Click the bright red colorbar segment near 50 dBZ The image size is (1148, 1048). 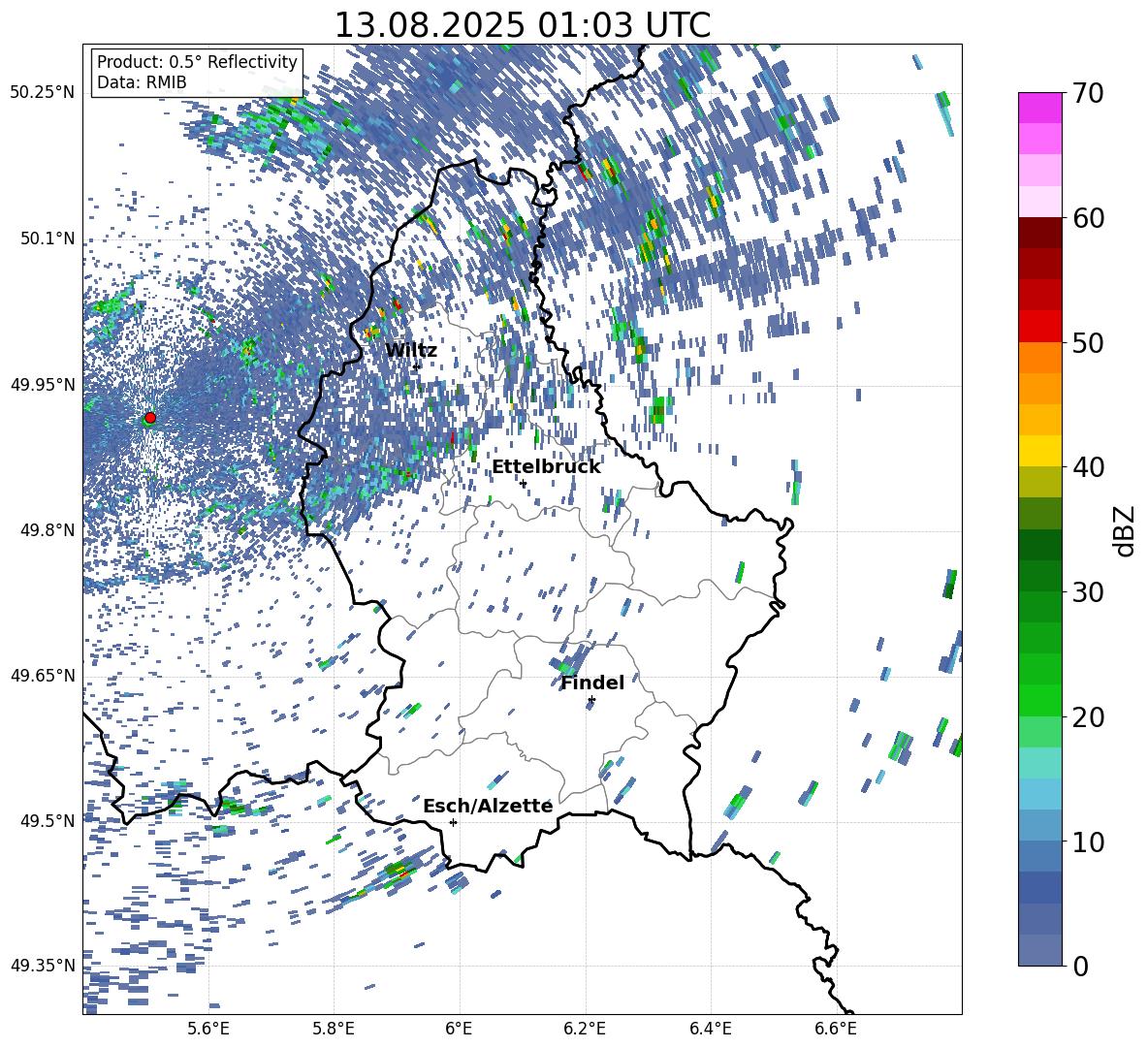(1039, 327)
